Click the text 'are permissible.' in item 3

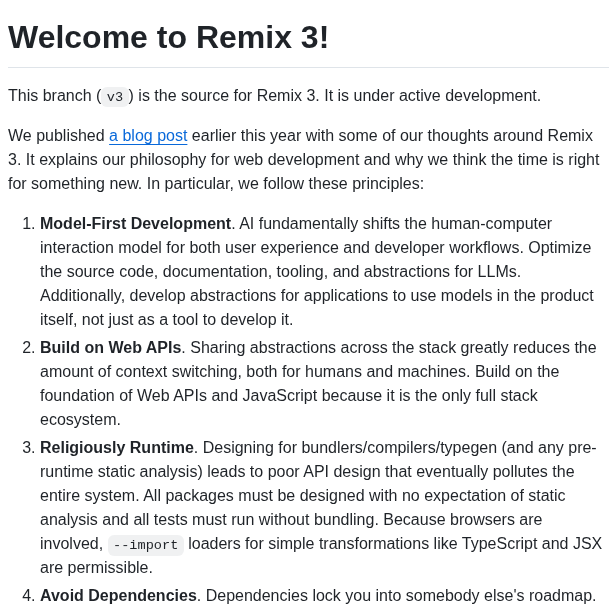(96, 568)
